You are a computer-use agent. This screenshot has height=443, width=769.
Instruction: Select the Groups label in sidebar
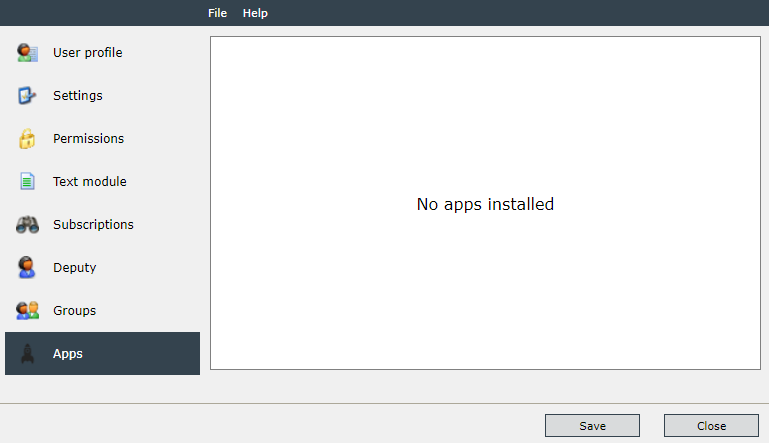coord(75,311)
